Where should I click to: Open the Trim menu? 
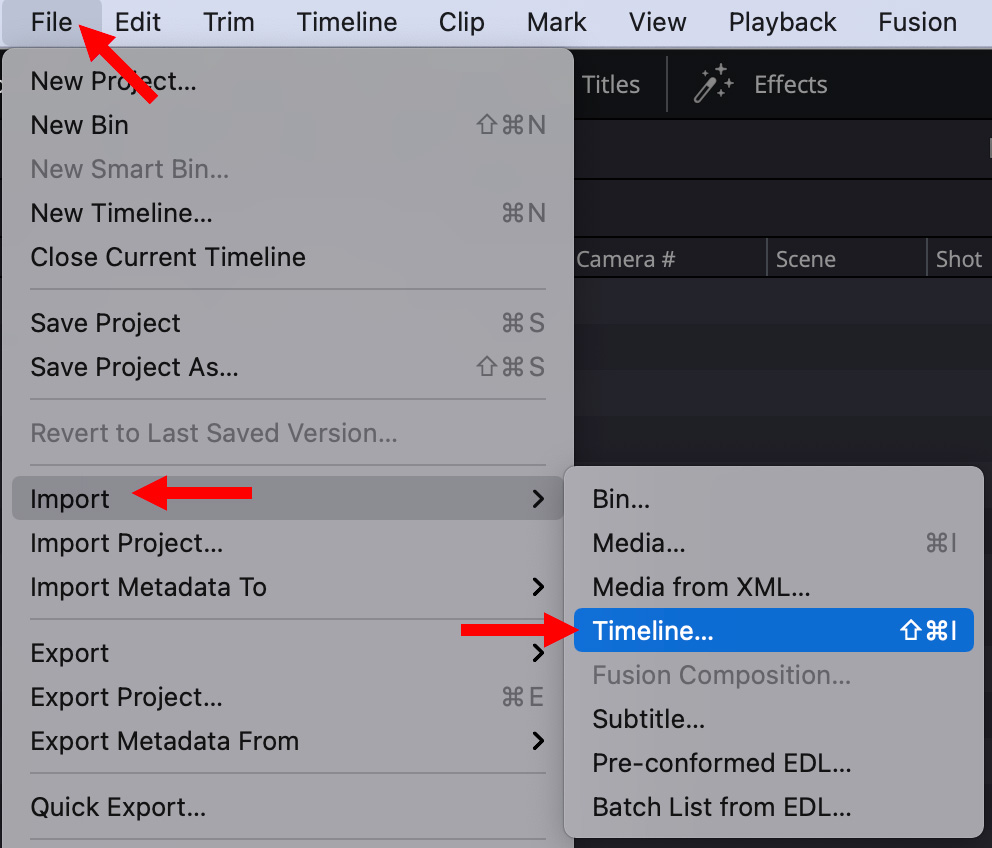click(x=228, y=23)
